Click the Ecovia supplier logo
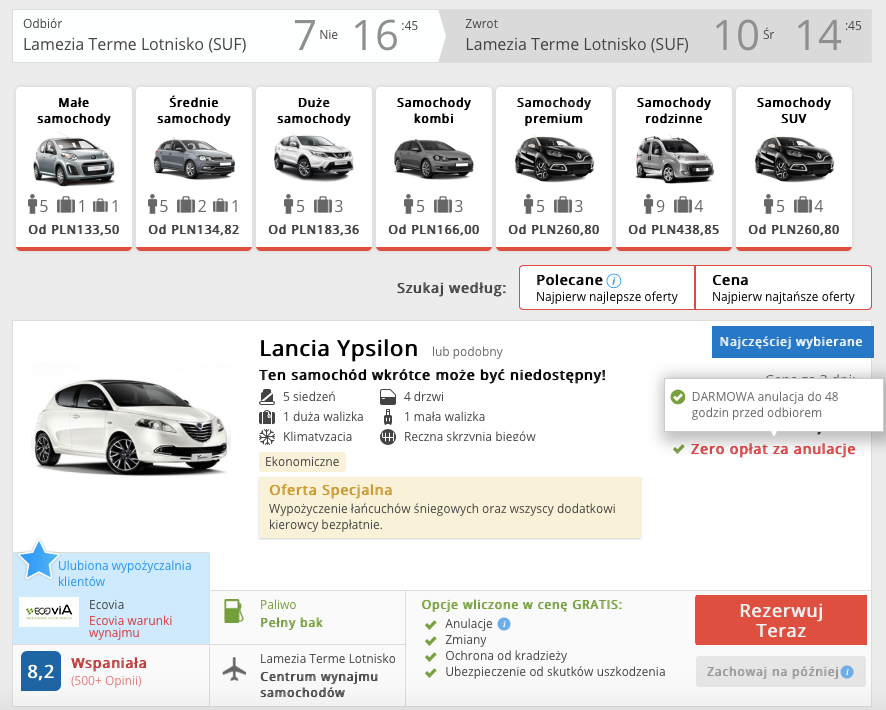This screenshot has height=710, width=886. pyautogui.click(x=49, y=611)
